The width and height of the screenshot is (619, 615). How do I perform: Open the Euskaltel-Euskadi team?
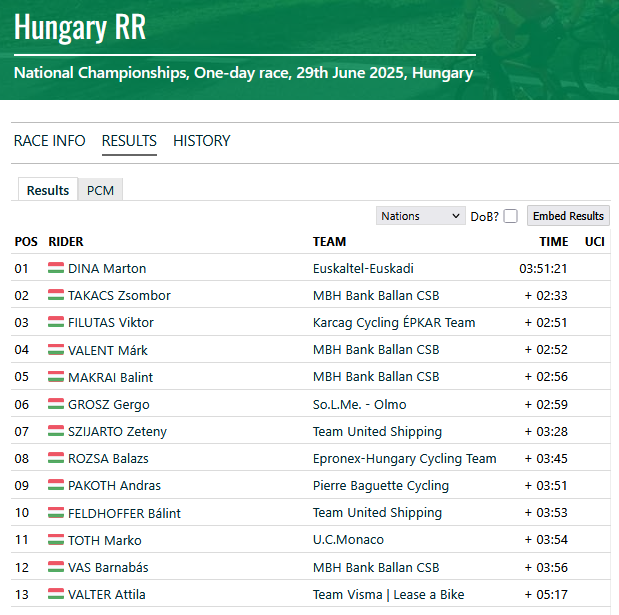coord(363,268)
